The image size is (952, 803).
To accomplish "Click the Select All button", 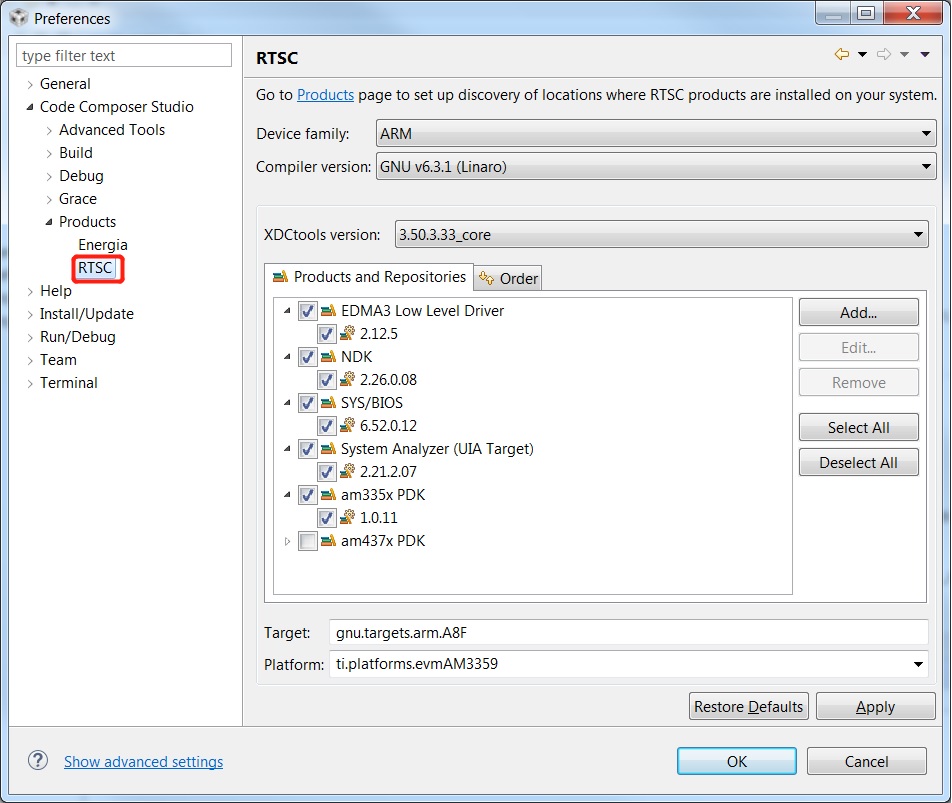I will pos(858,427).
